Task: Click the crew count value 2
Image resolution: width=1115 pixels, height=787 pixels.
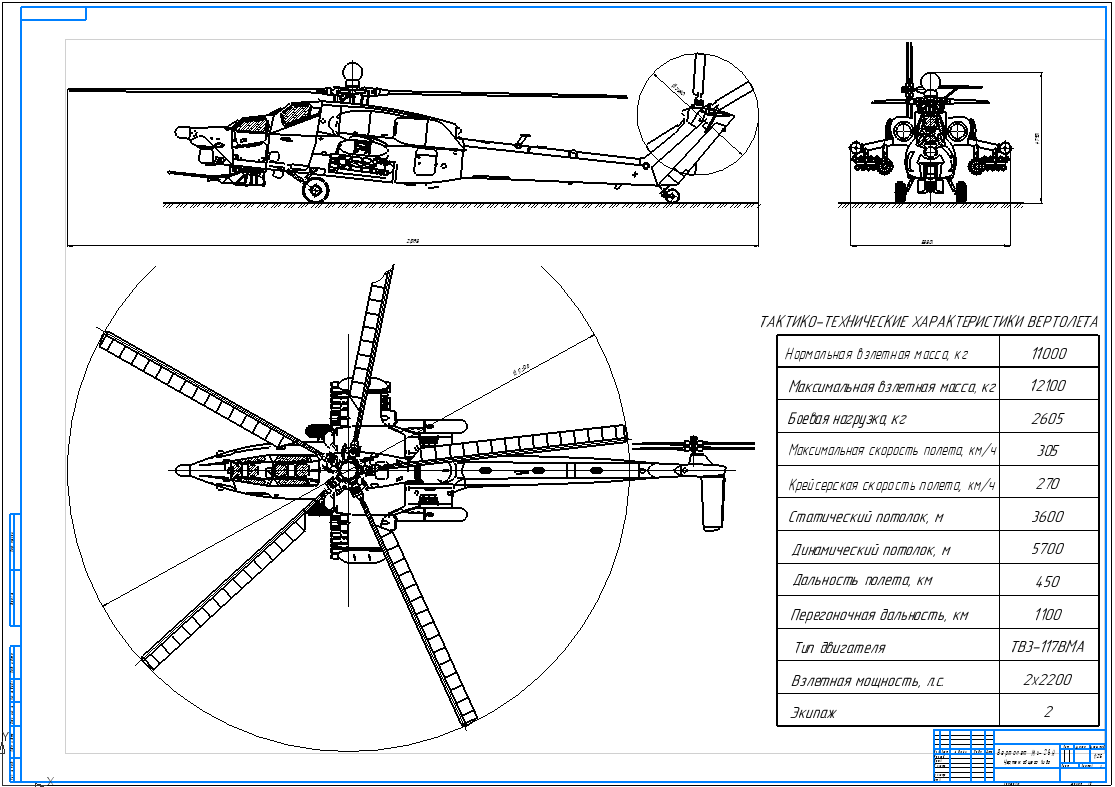Action: (1048, 712)
